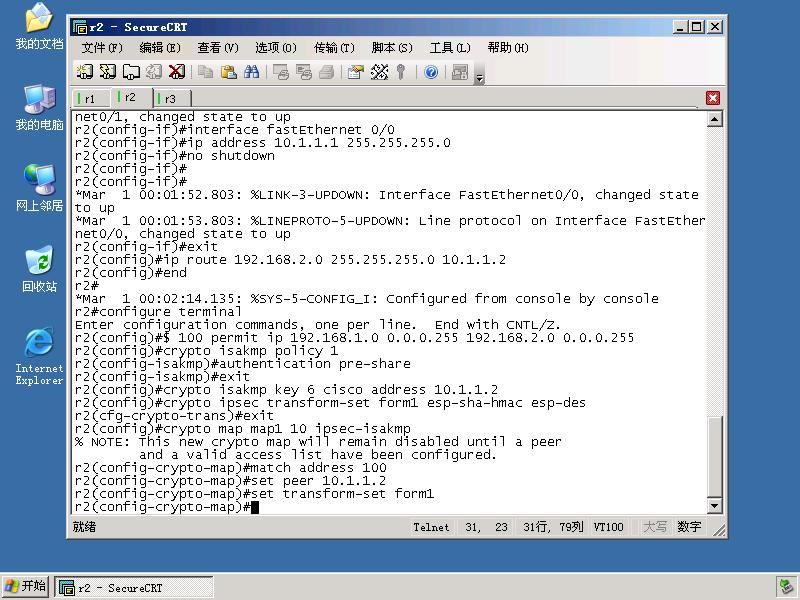Screen dimensions: 800x600
Task: Switch to the r3 session tab
Action: [171, 98]
